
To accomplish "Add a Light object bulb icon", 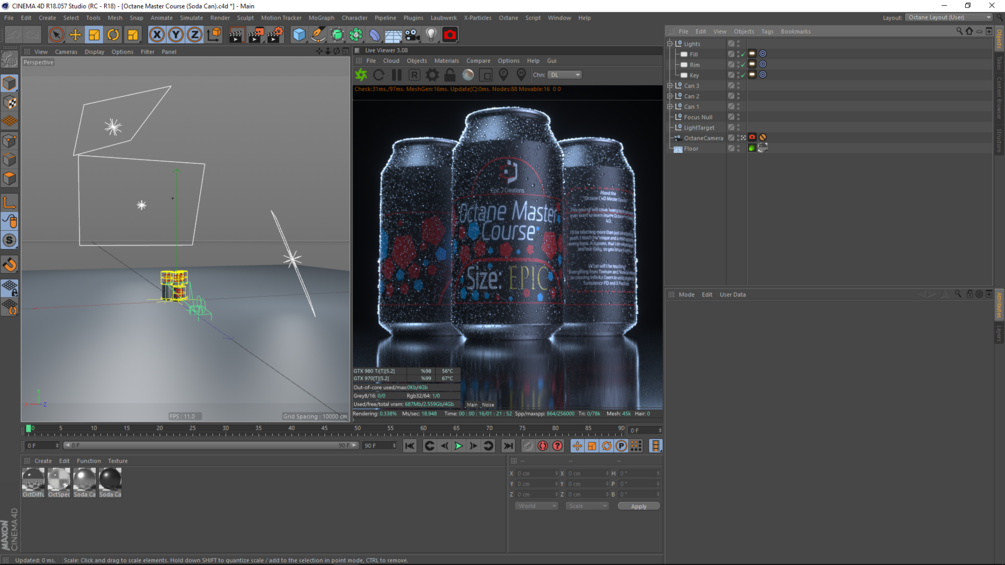I will click(431, 35).
